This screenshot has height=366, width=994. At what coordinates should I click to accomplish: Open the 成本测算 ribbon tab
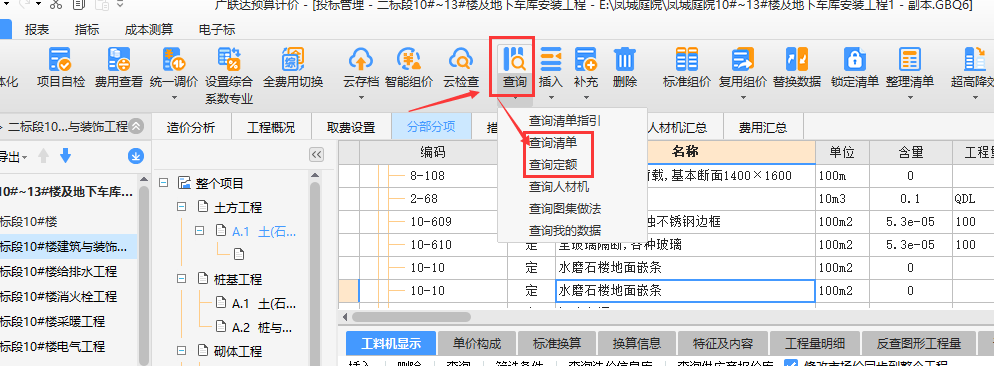coord(149,30)
